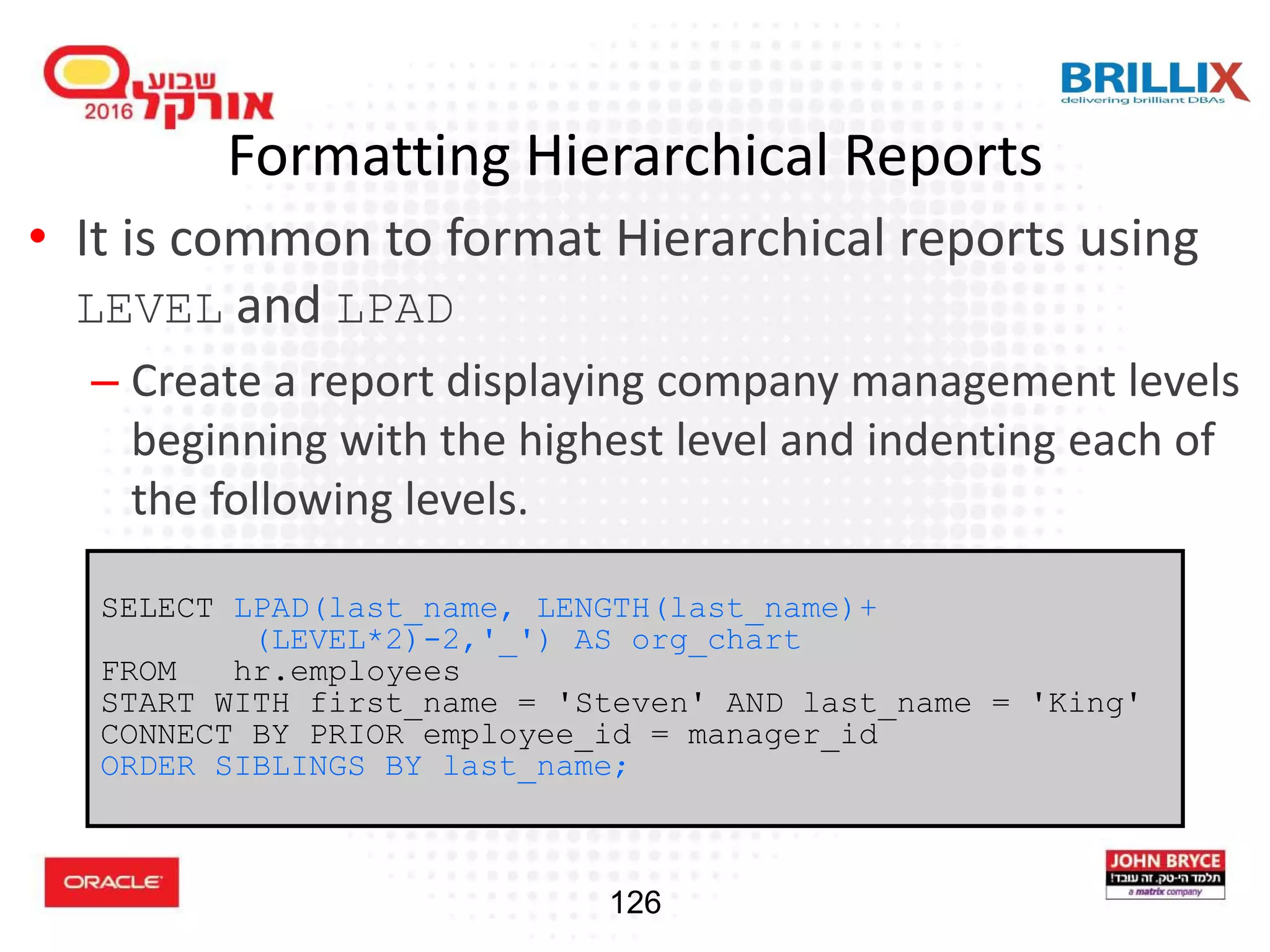The image size is (1270, 952).
Task: Click the 'CONNECT BY PRIOR employee_id' code line
Action: coord(490,735)
